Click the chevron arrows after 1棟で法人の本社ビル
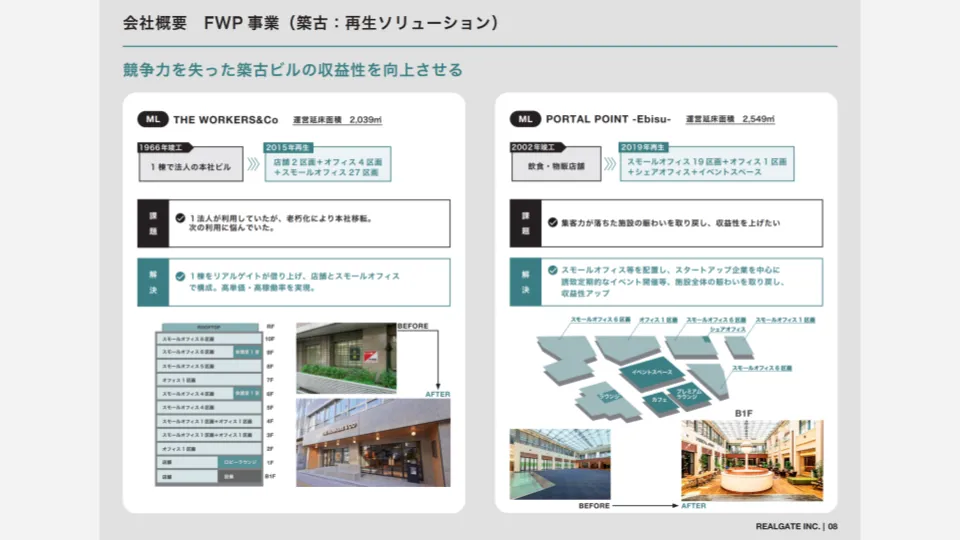Screen dimensions: 960x540 point(250,166)
